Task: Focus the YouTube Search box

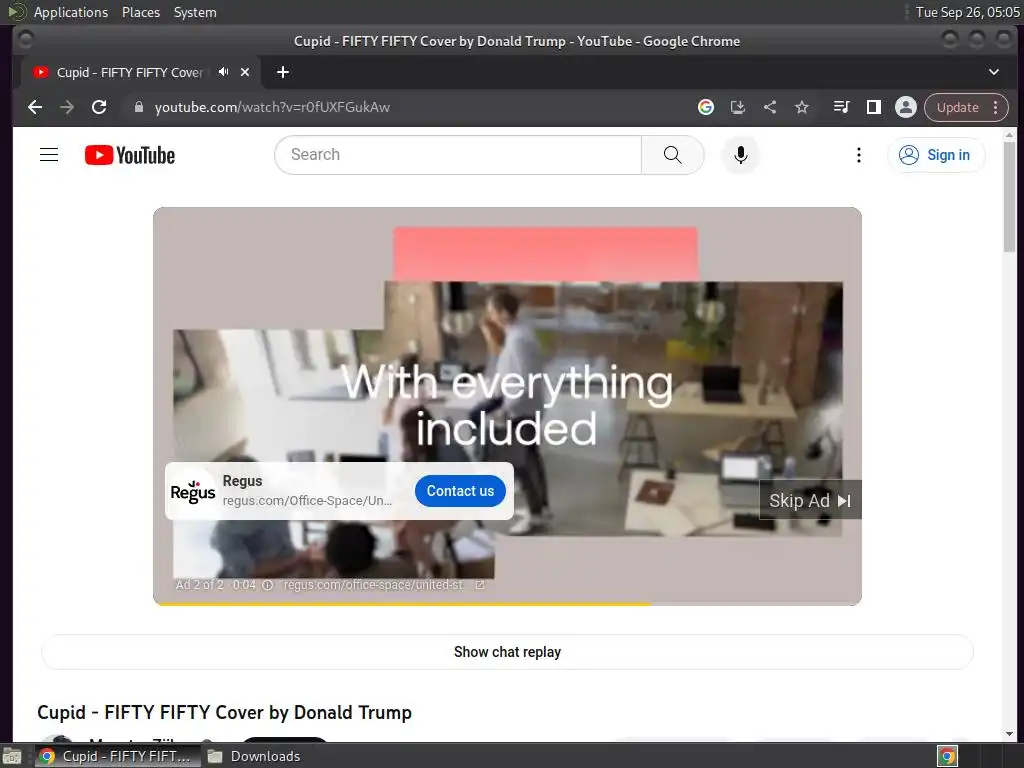Action: coord(458,155)
